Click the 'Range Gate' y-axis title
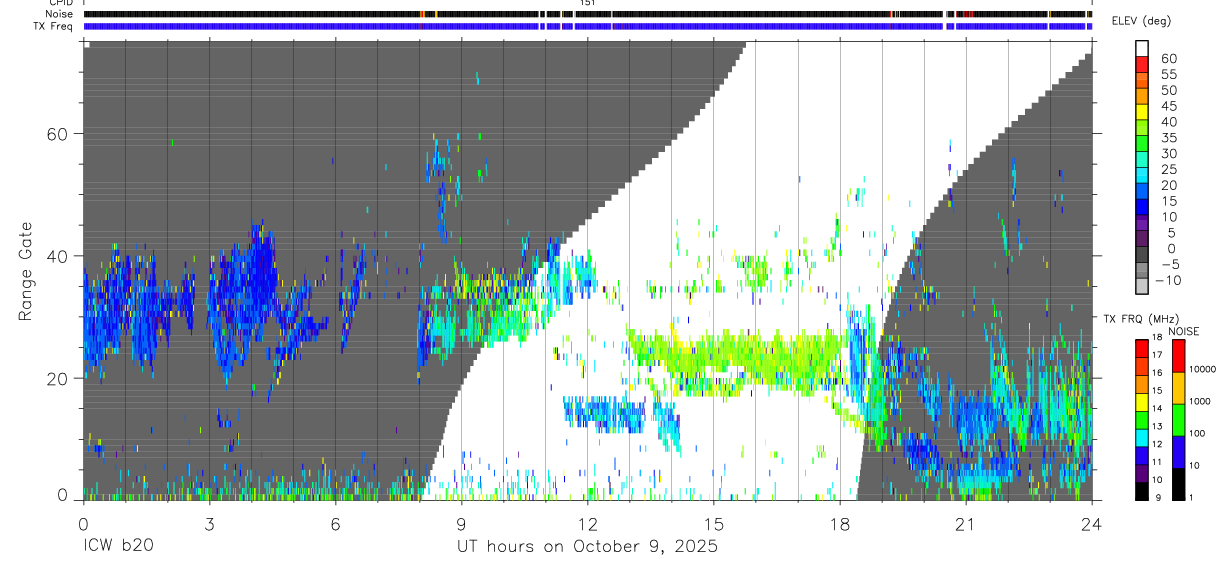 (x=27, y=271)
